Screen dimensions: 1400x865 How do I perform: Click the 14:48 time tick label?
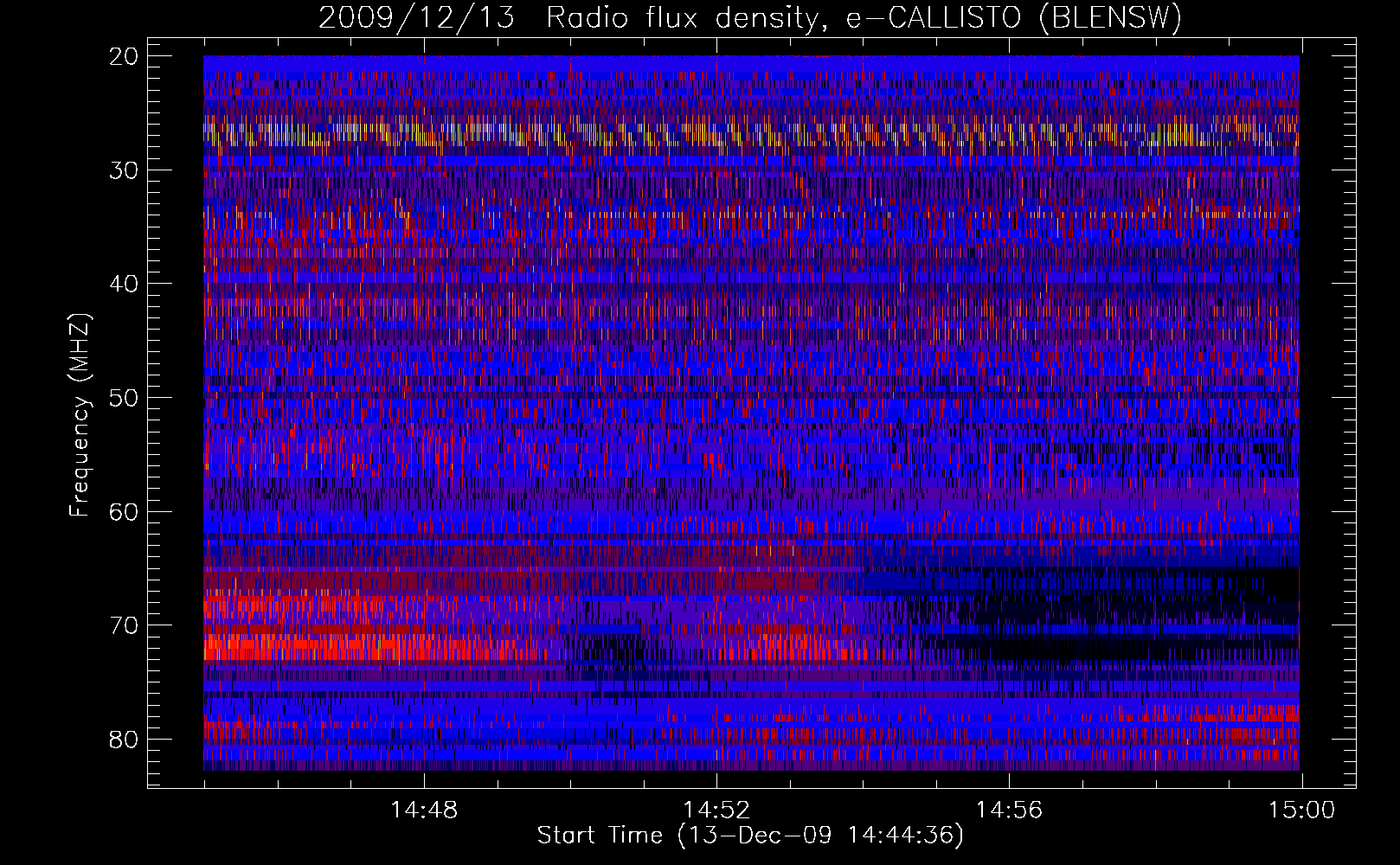424,811
